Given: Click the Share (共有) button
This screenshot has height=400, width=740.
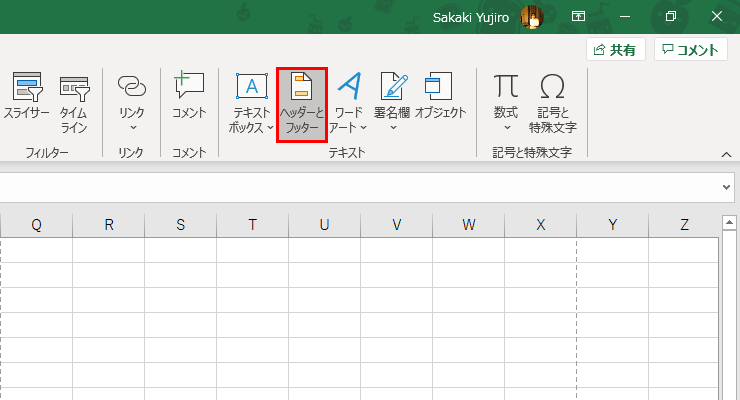Looking at the screenshot, I should pos(614,49).
